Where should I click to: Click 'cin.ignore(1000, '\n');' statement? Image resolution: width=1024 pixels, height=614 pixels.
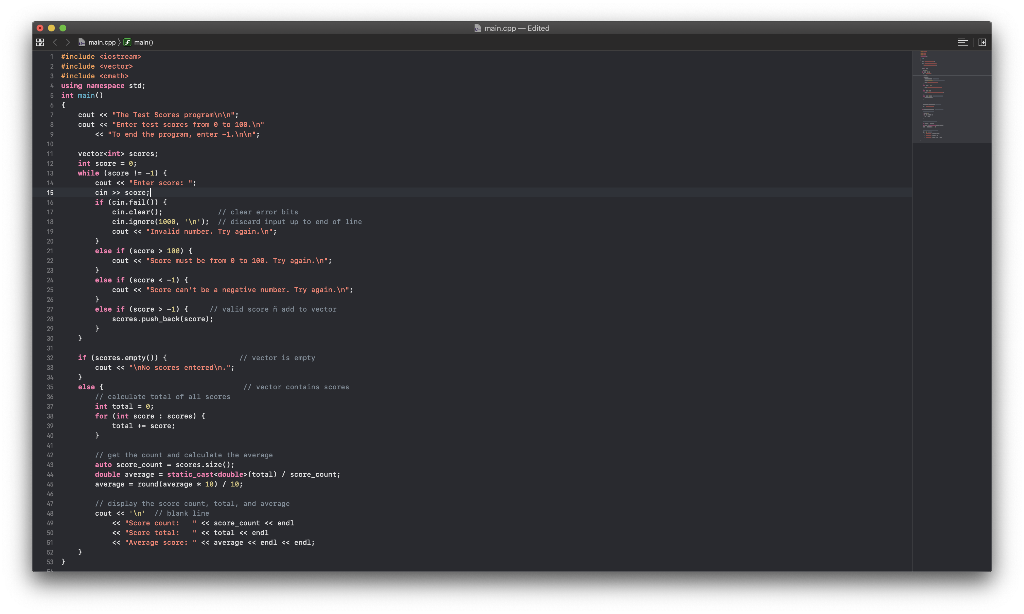pyautogui.click(x=161, y=221)
